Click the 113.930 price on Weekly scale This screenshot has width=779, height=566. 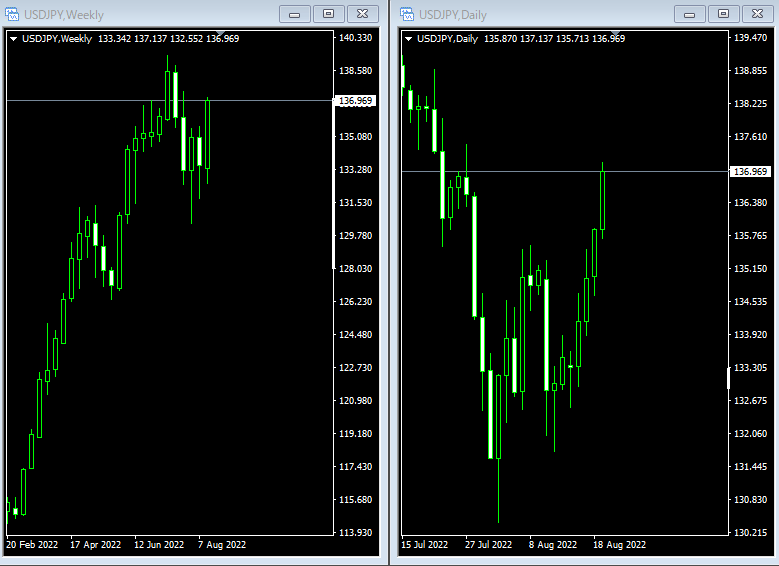(355, 533)
